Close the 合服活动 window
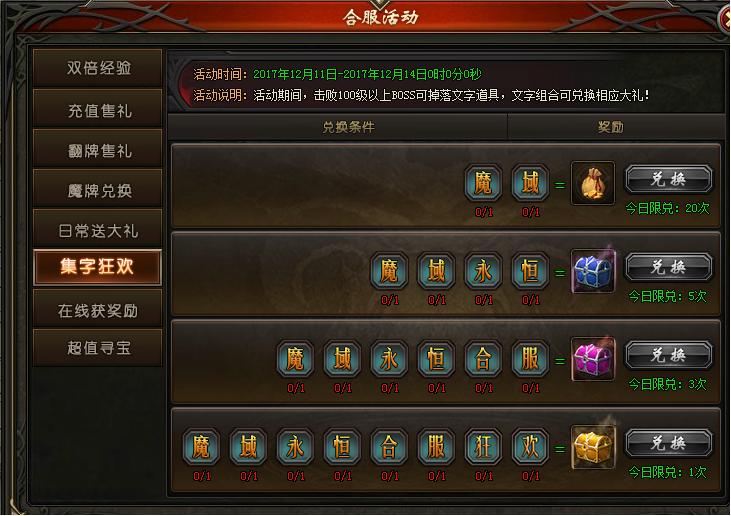 (725, 18)
